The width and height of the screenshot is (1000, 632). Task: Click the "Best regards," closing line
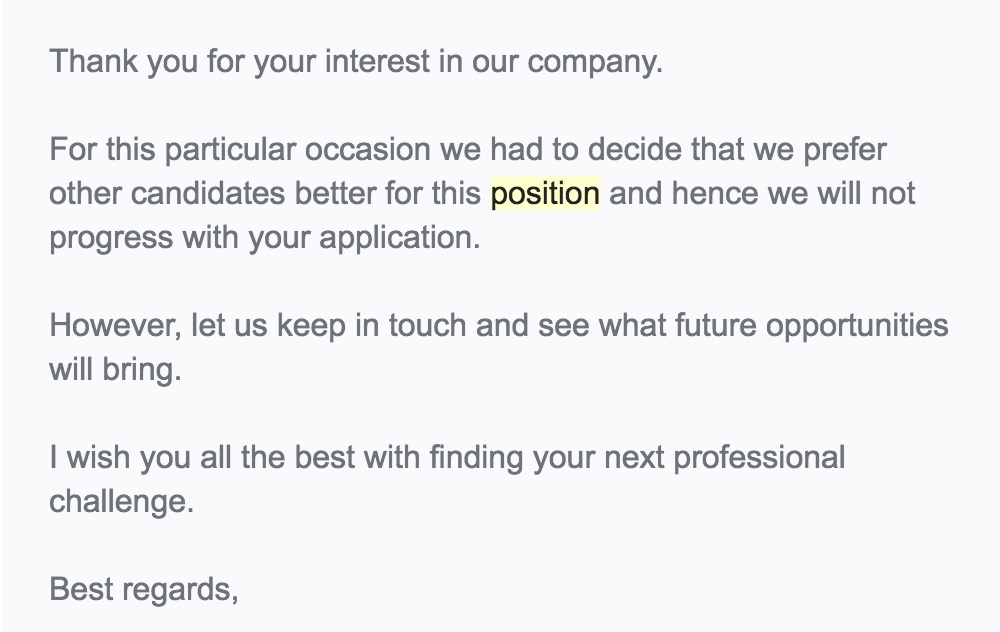tap(143, 590)
